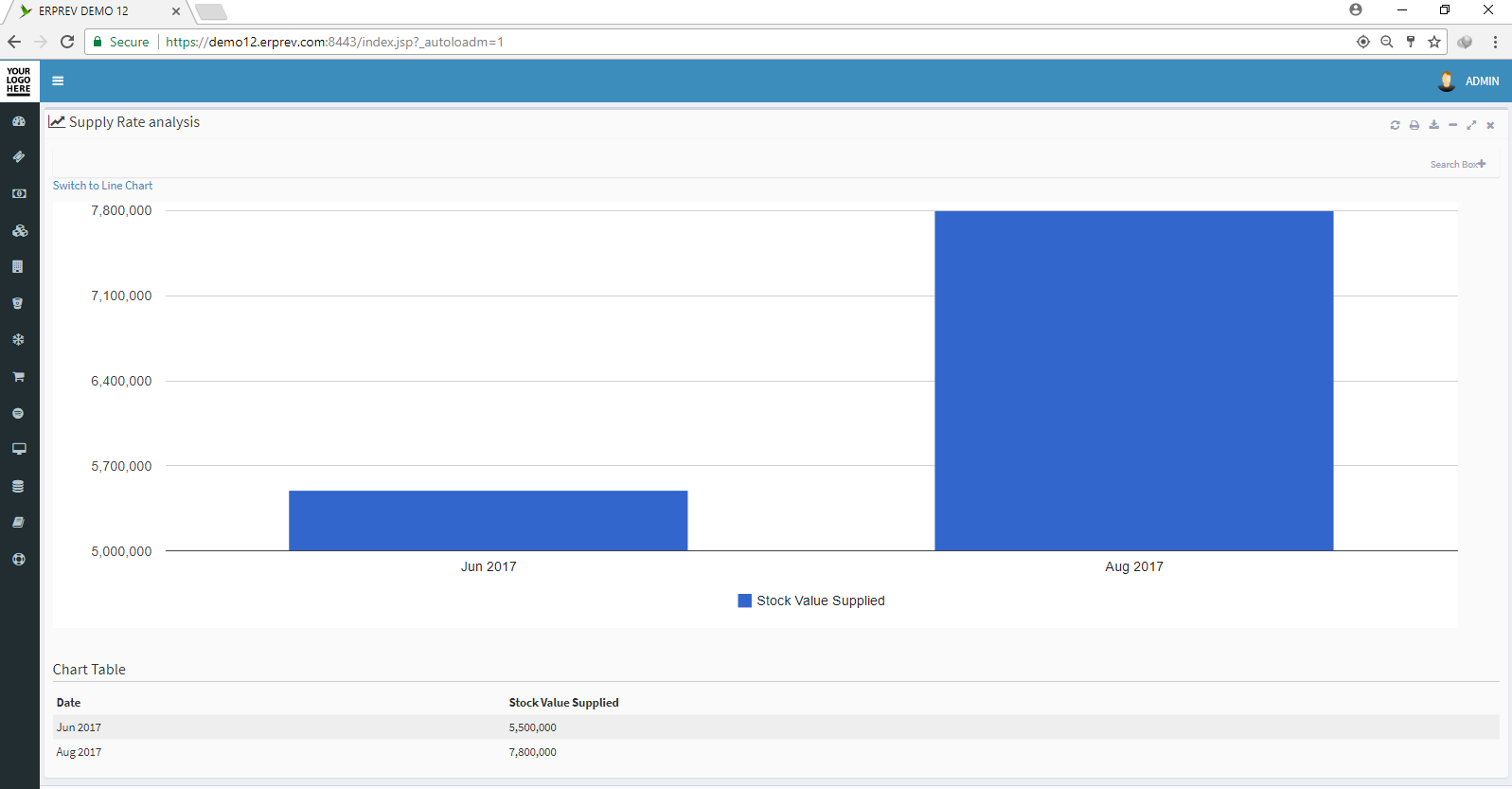Click the Jun 2017 bar in chart
The image size is (1512, 789).
pyautogui.click(x=489, y=520)
